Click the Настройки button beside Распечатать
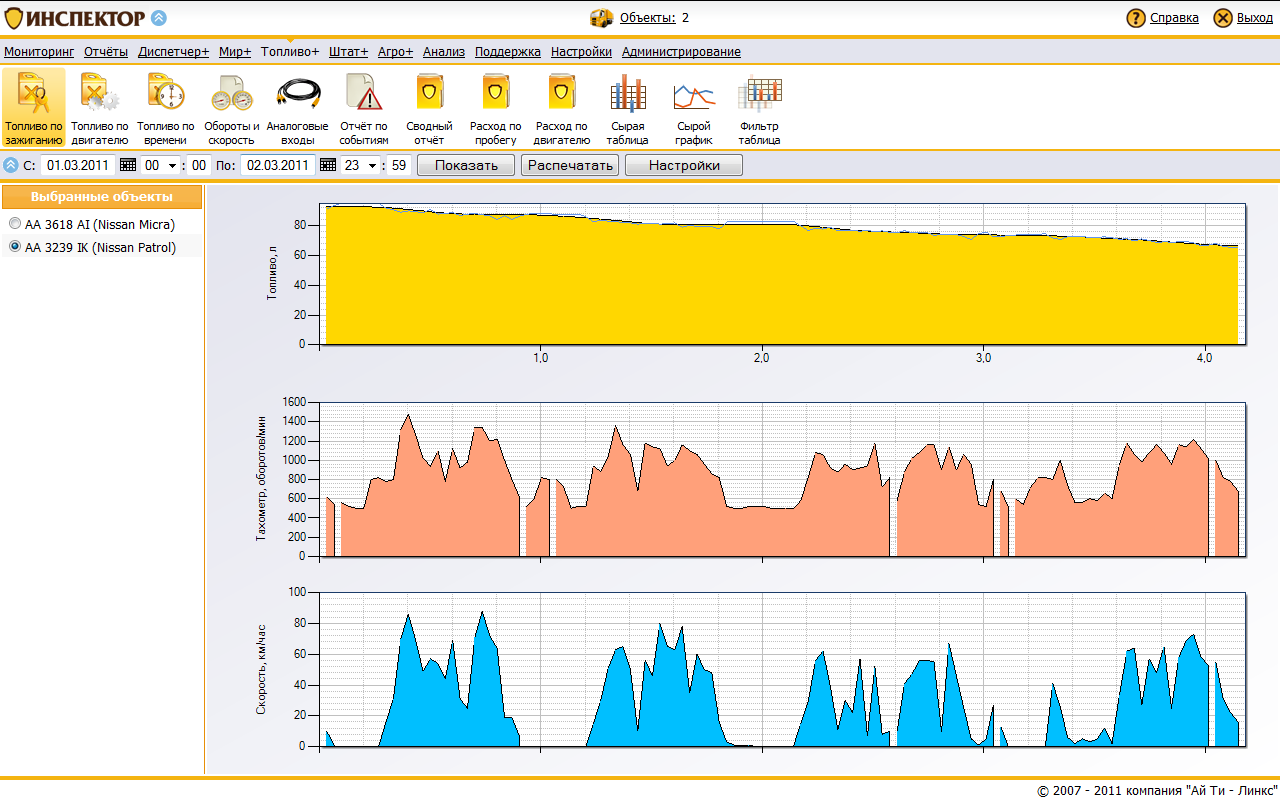This screenshot has width=1280, height=800. [684, 165]
